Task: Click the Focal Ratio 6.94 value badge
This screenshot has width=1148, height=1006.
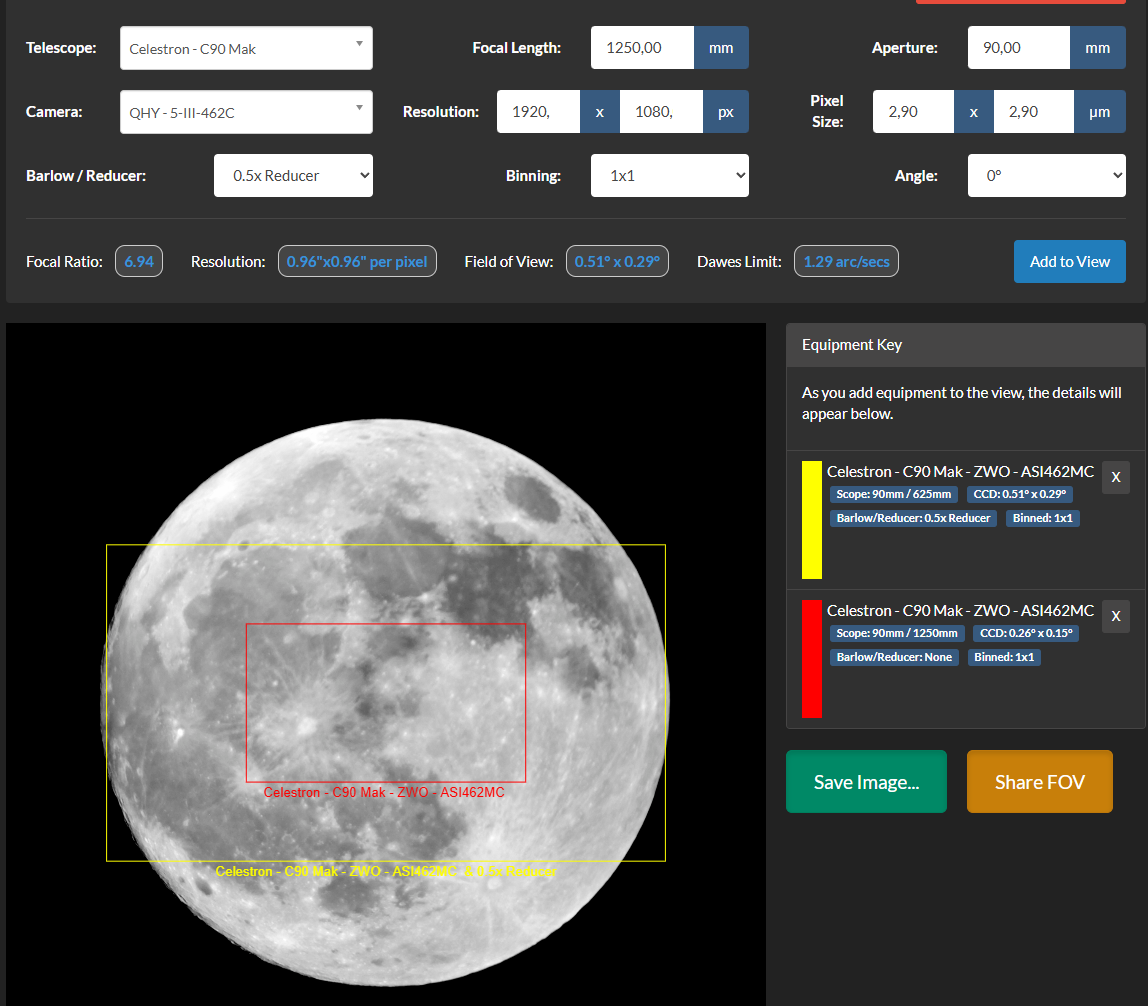Action: (x=139, y=261)
